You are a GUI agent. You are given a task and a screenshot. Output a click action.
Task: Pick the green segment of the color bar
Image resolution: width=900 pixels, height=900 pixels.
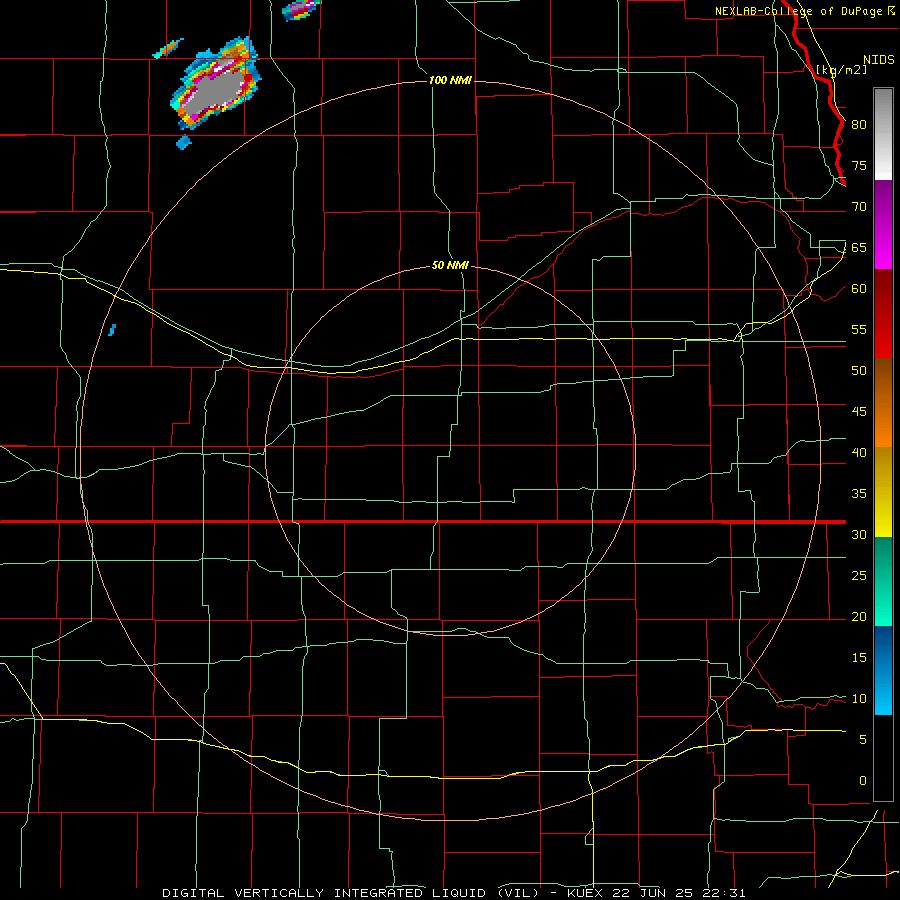(883, 581)
